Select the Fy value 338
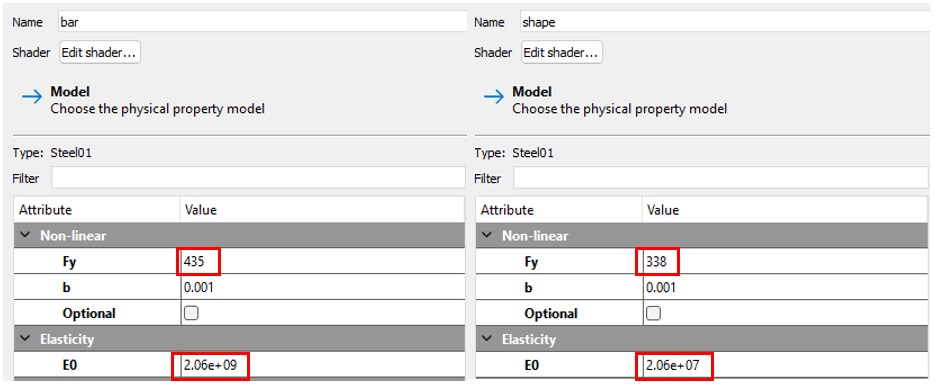Screen dimensions: 934x387 click(x=656, y=261)
